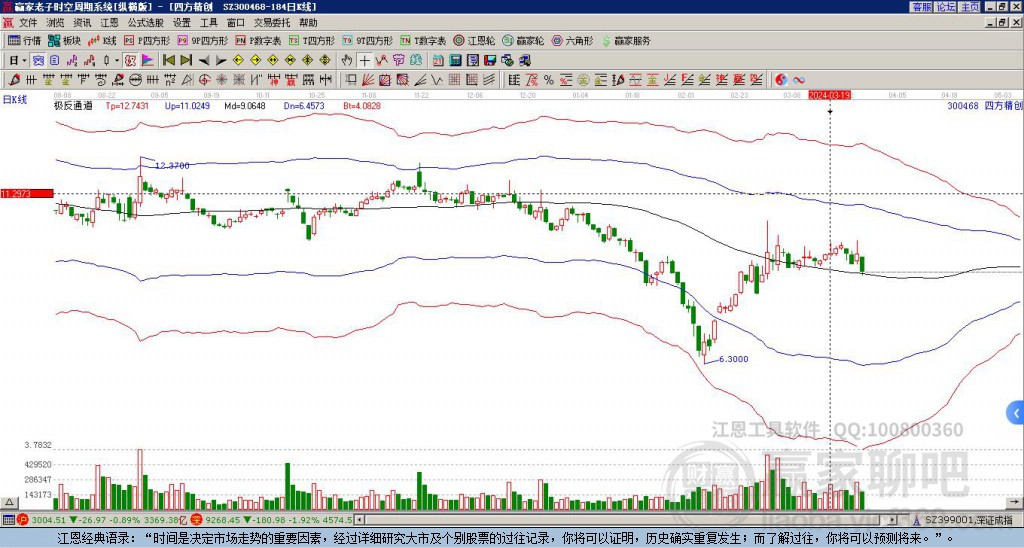Open the 江恩 menu
1024x548 pixels.
(110, 23)
